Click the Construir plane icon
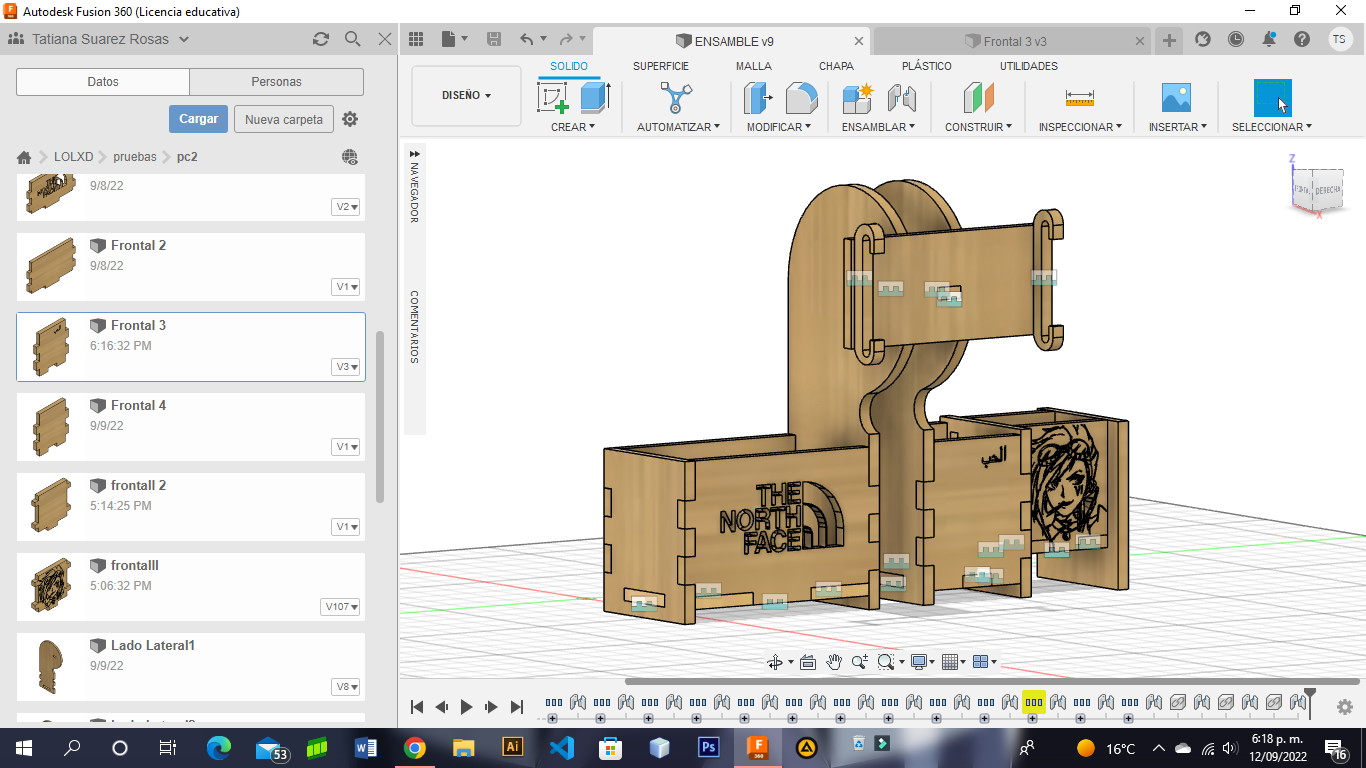This screenshot has height=768, width=1366. coord(978,98)
